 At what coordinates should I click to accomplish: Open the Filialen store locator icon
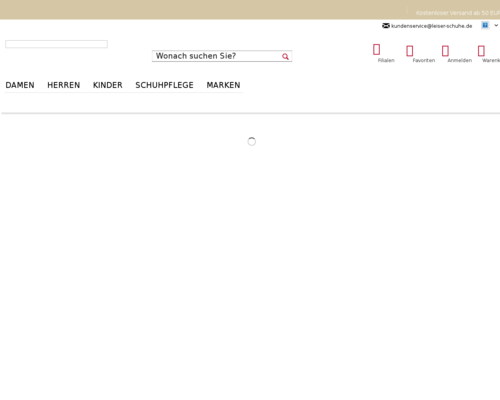(376, 49)
